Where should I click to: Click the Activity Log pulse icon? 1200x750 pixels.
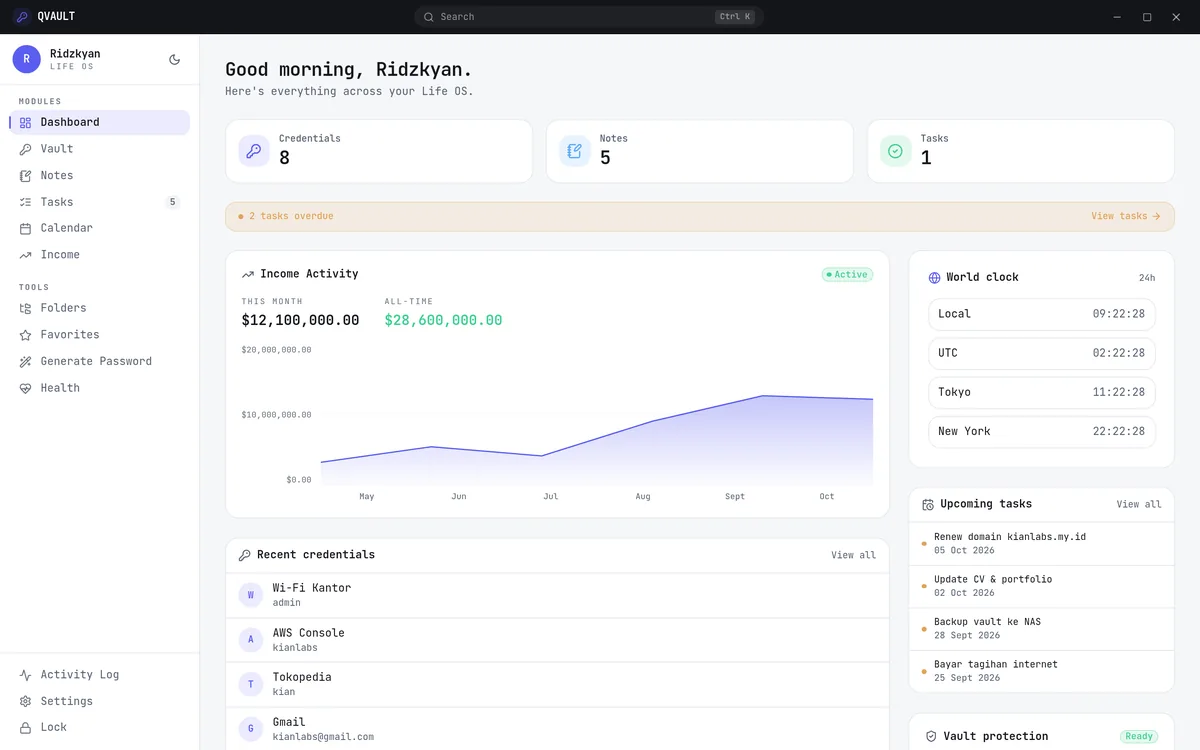26,675
